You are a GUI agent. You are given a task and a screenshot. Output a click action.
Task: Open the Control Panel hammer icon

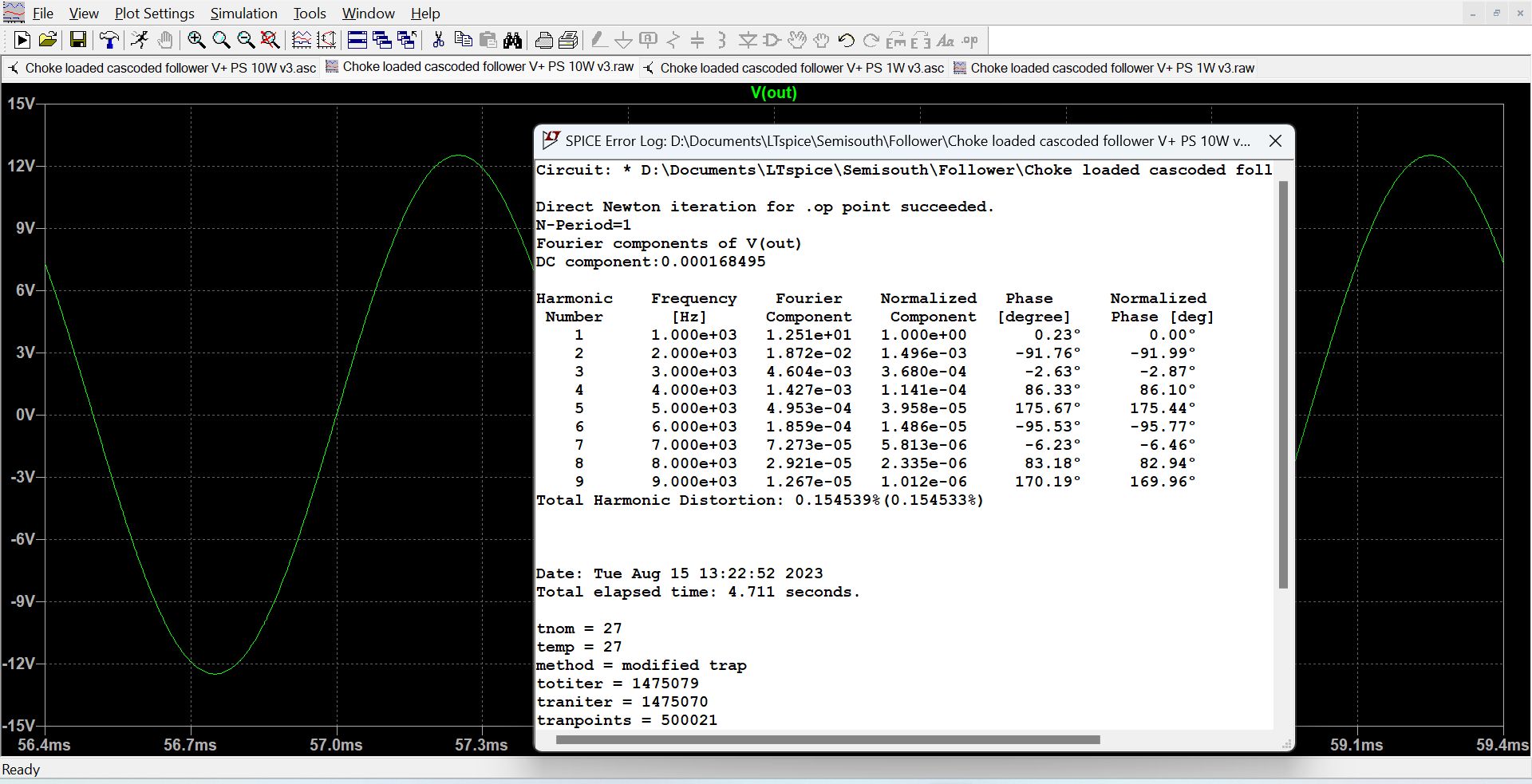(x=109, y=40)
